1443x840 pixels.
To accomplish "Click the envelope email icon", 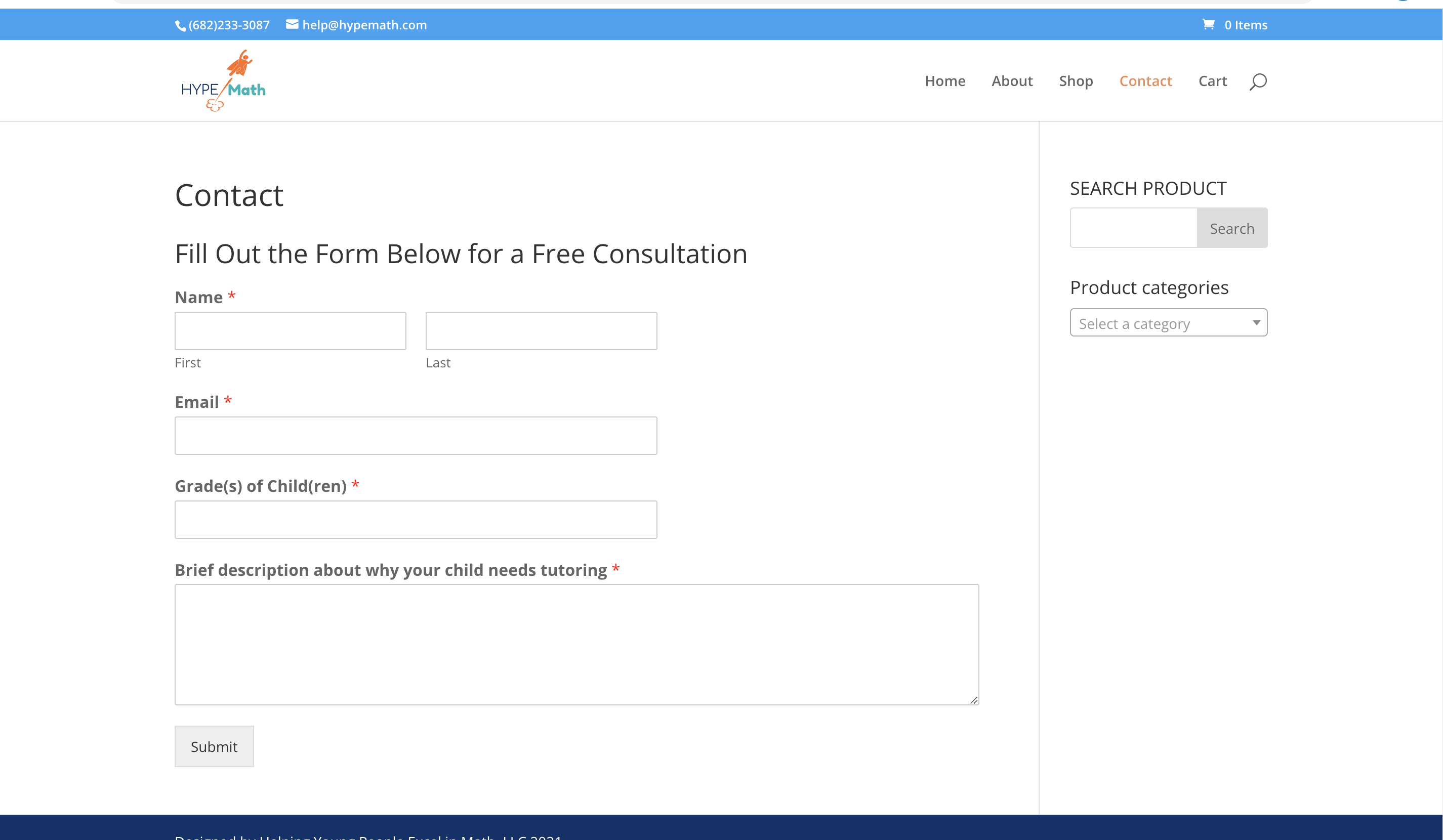I will (292, 24).
